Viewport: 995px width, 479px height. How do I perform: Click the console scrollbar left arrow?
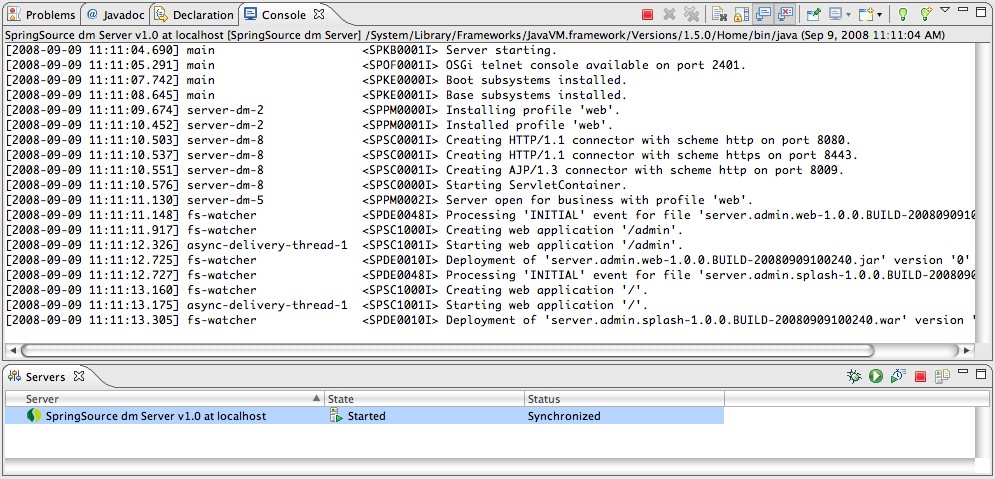11,350
